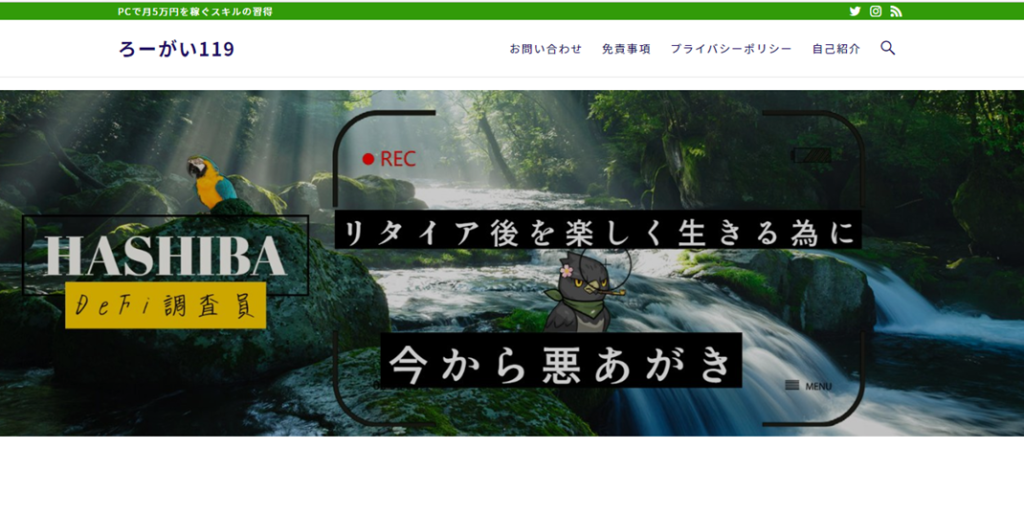Open the RSS feed icon
Viewport: 1024px width, 516px height.
point(896,11)
